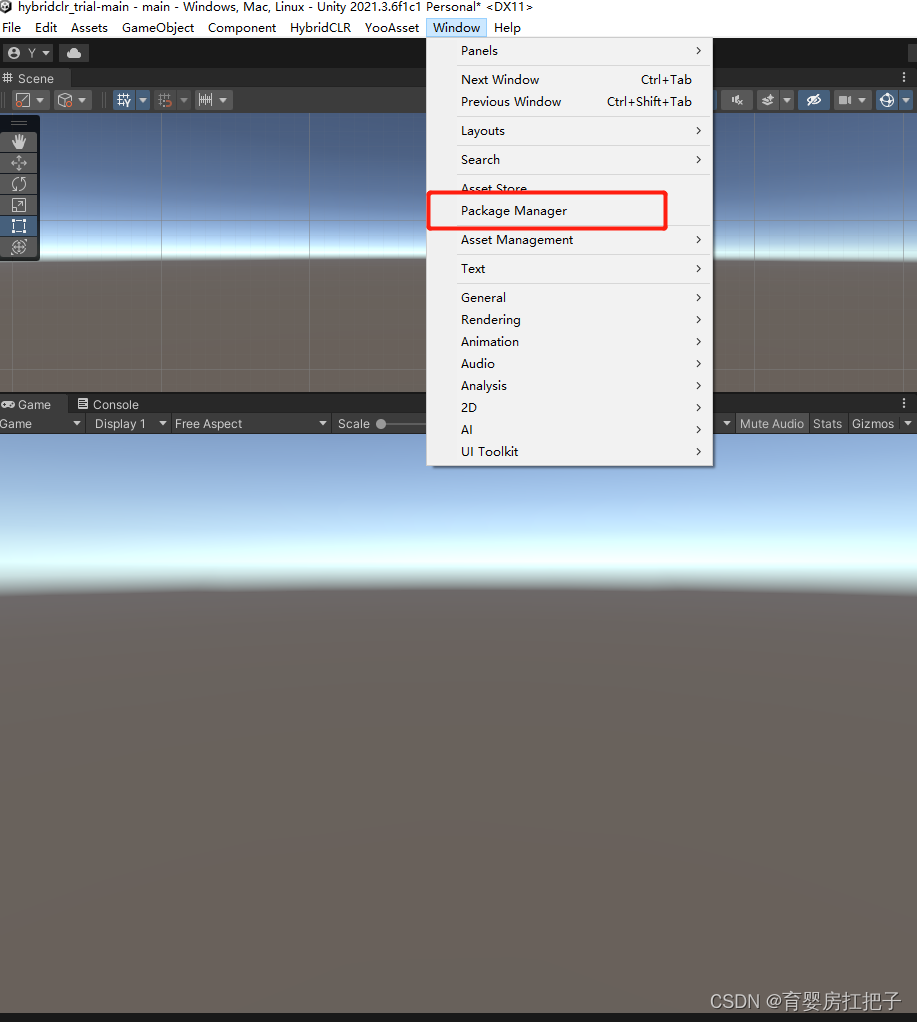Select the Move tool
Viewport: 917px width, 1022px height.
click(x=19, y=162)
